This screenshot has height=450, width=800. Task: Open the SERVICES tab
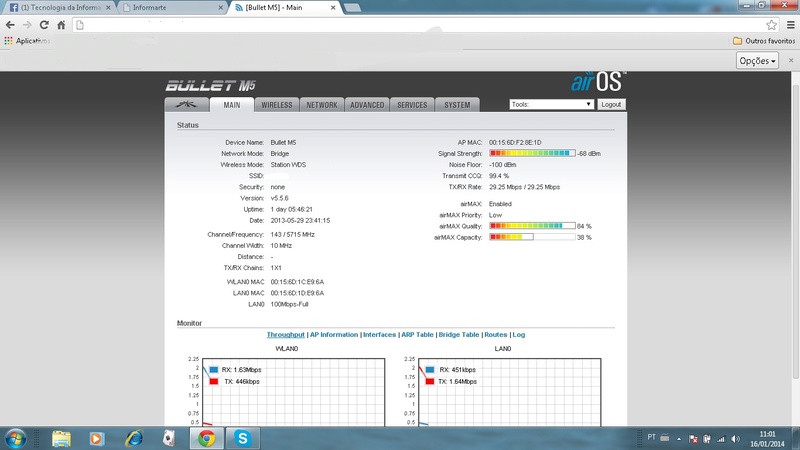[x=412, y=105]
